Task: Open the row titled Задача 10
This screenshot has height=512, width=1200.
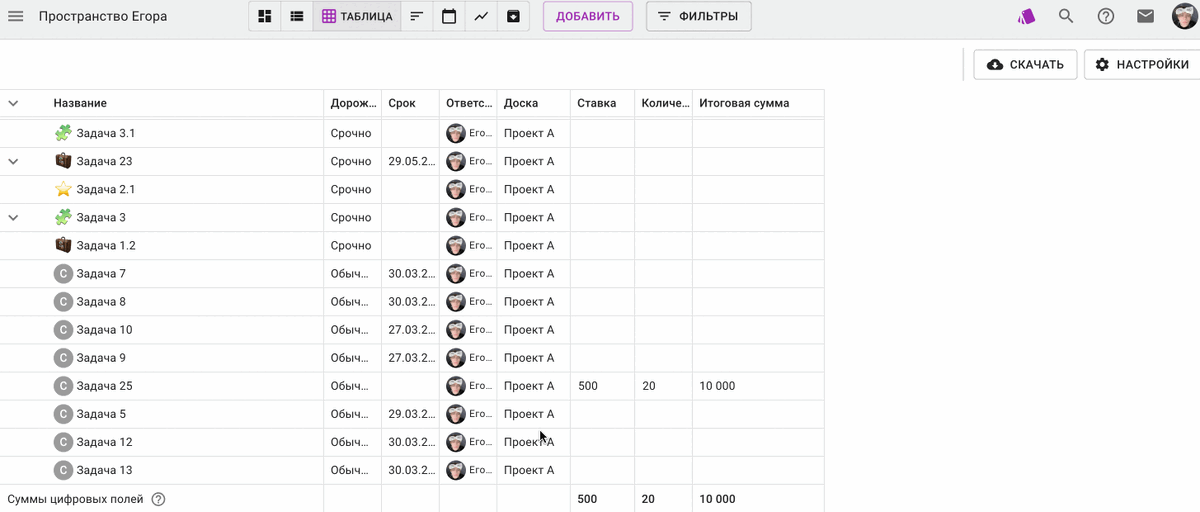Action: click(x=104, y=329)
